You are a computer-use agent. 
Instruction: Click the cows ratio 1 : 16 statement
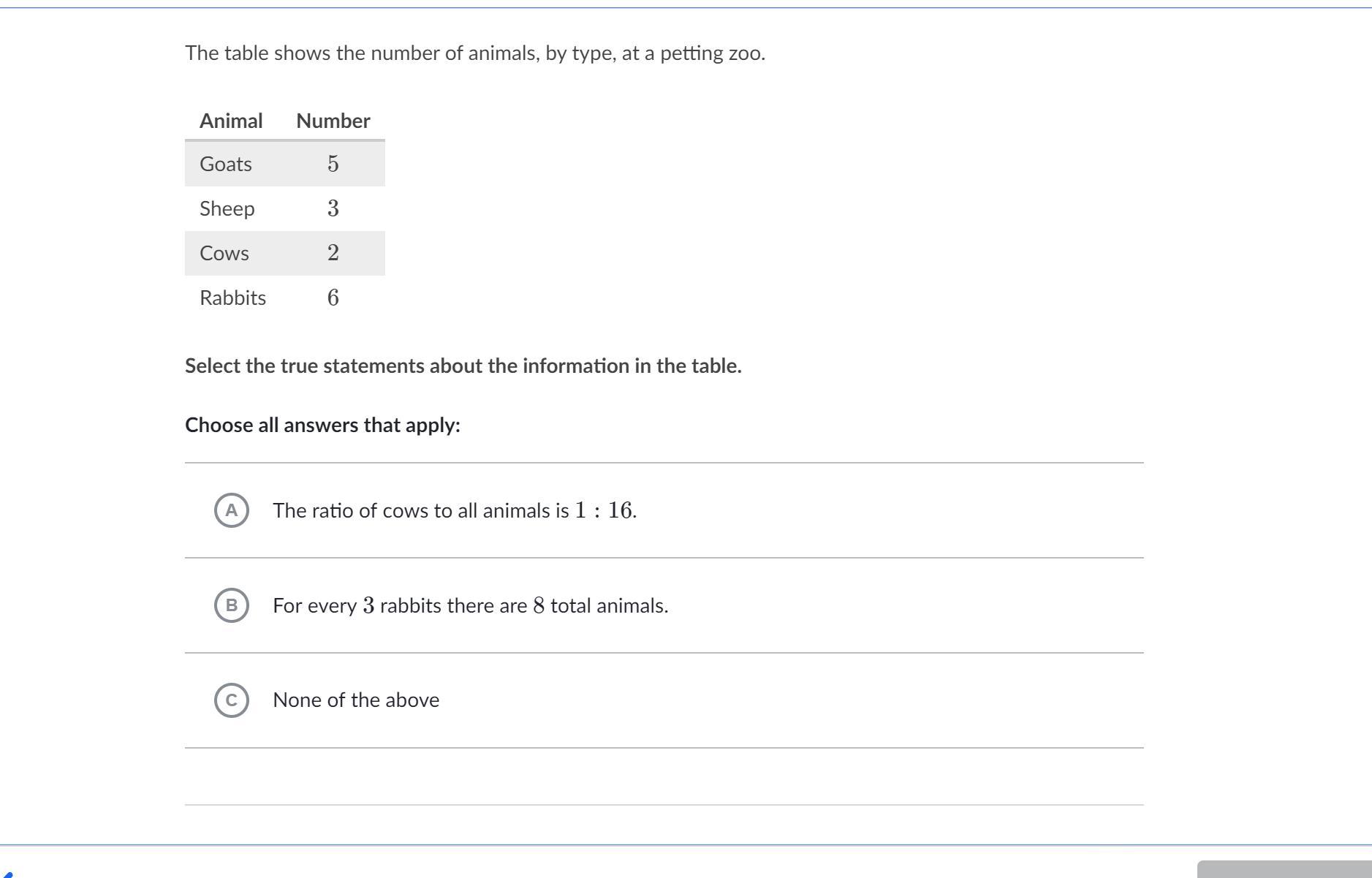(x=454, y=510)
